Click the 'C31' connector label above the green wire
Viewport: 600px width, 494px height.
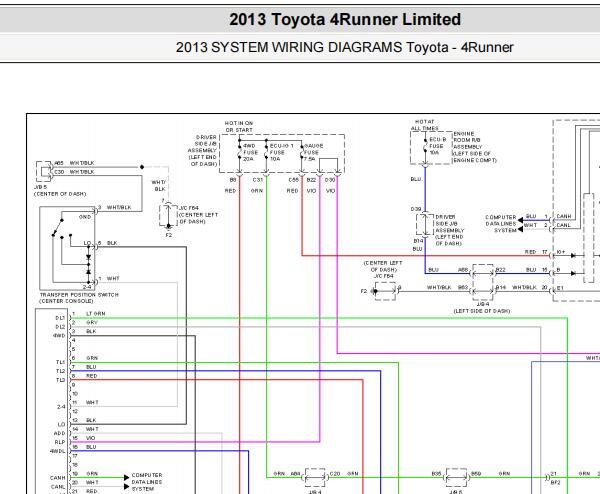258,180
